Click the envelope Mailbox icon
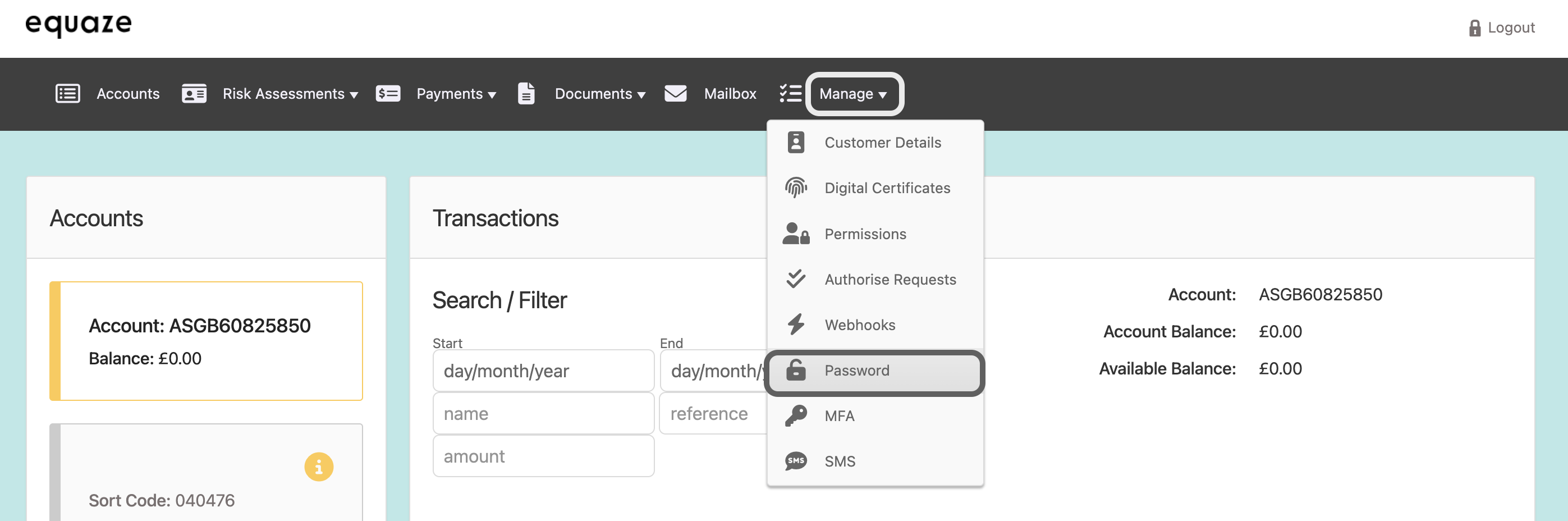 [x=675, y=94]
